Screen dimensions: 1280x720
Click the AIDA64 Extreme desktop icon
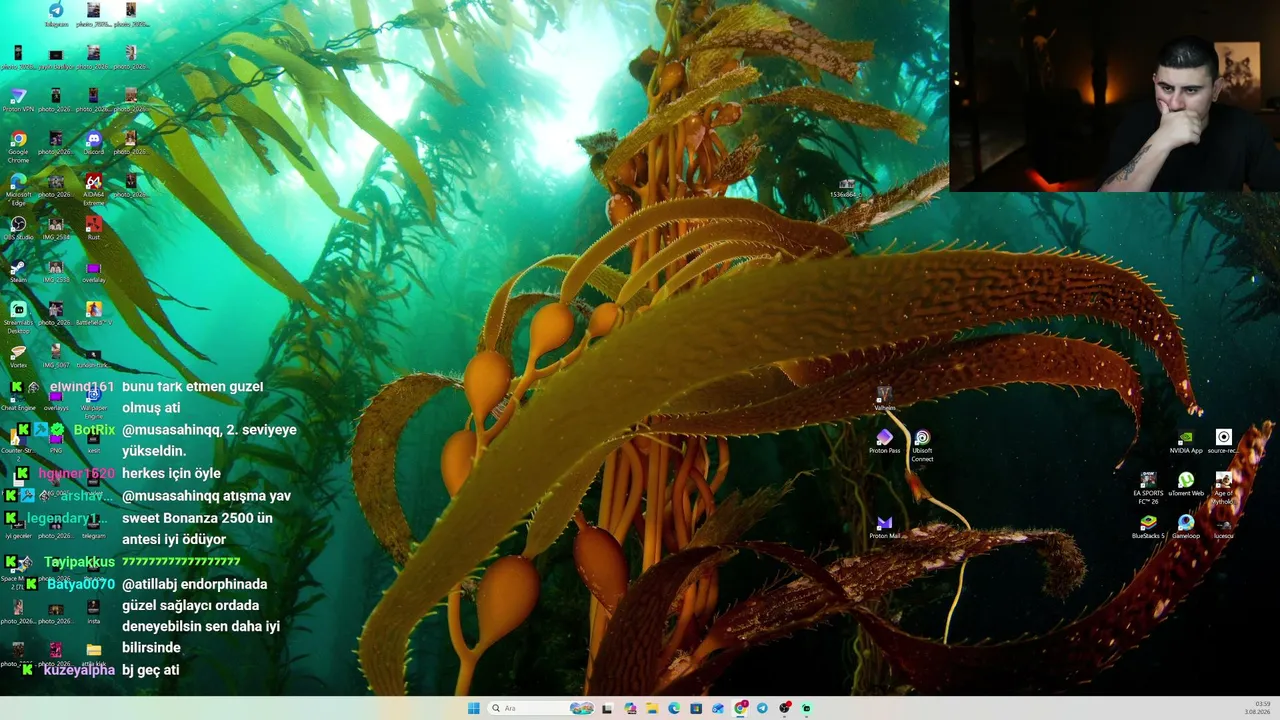pos(93,187)
